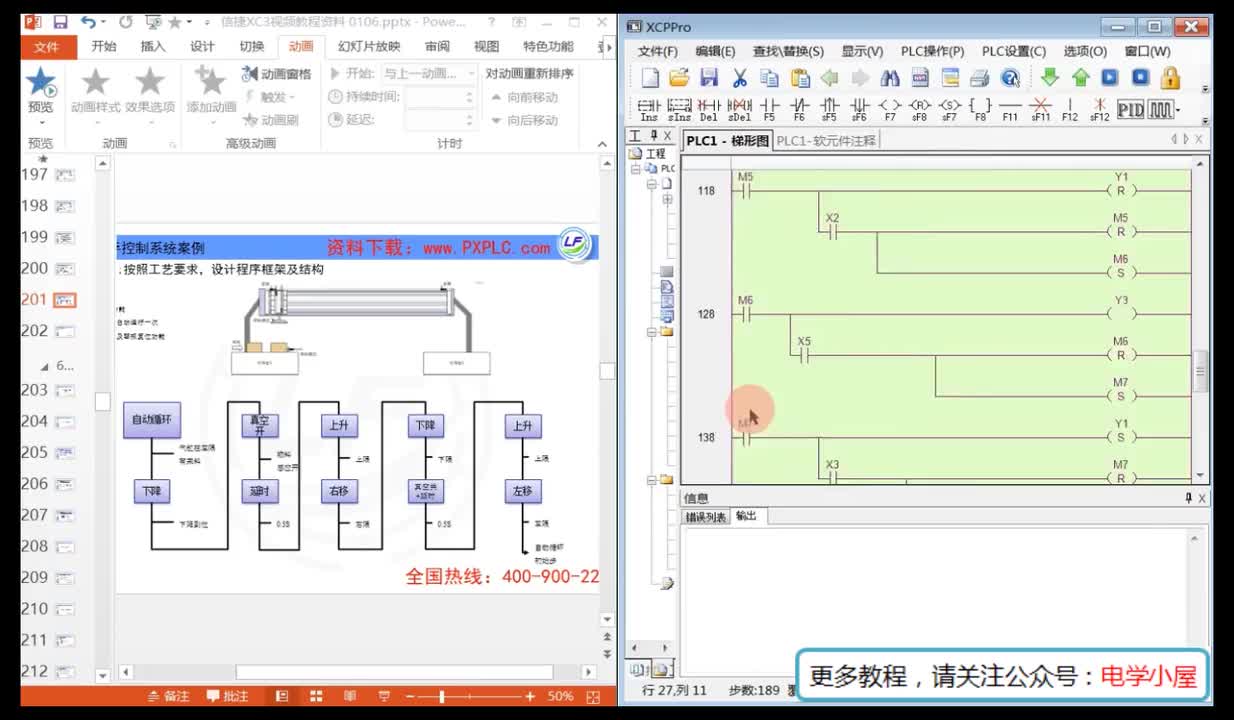Viewport: 1234px width, 720px height.
Task: Pin the project tree panel
Action: [x=654, y=137]
